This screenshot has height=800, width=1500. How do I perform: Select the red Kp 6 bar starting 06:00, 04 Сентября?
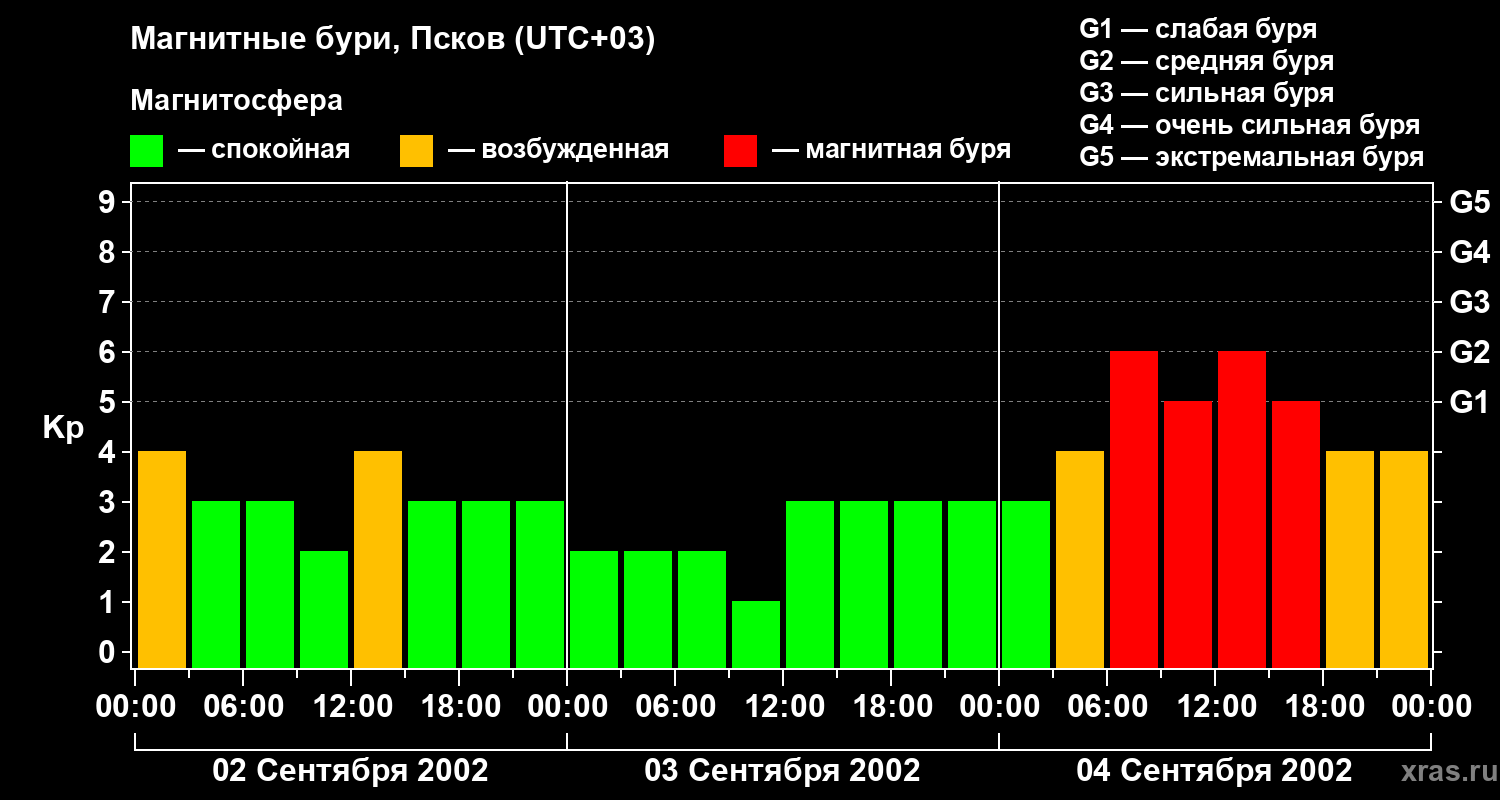(x=1134, y=509)
